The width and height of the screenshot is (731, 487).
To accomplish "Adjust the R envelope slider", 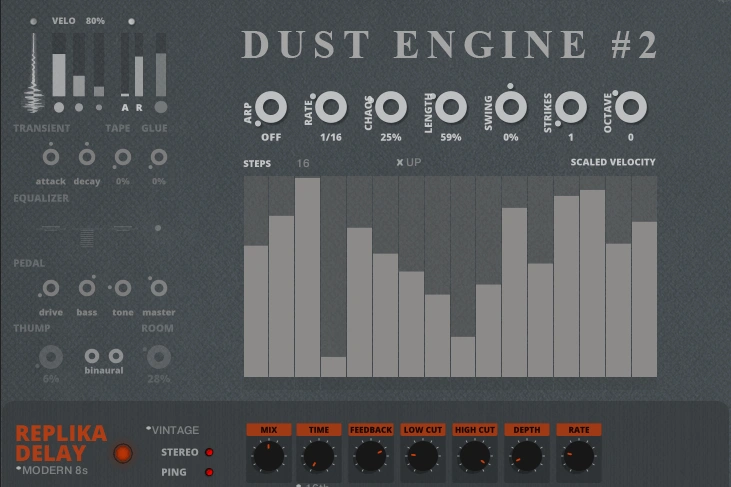I will [139, 65].
